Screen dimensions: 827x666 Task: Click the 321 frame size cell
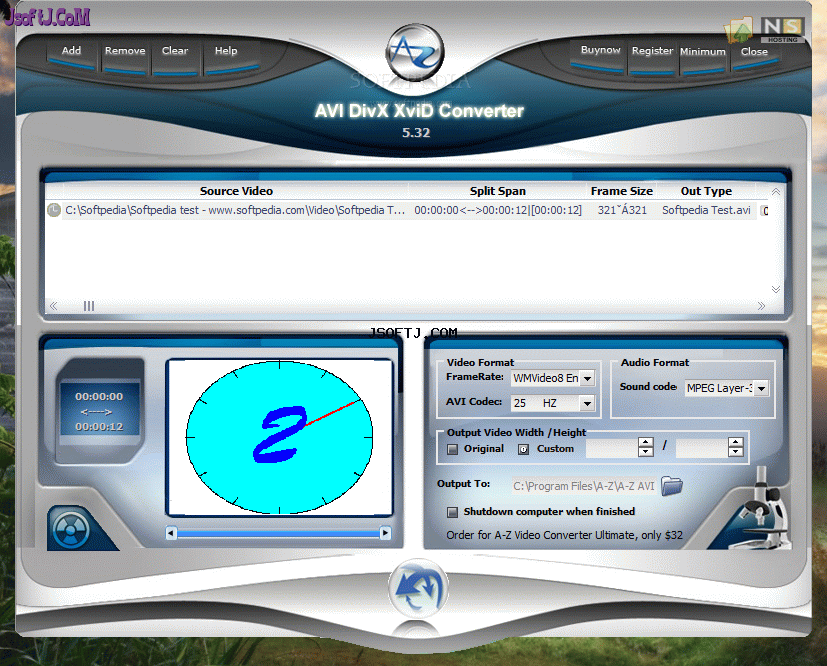tap(622, 210)
